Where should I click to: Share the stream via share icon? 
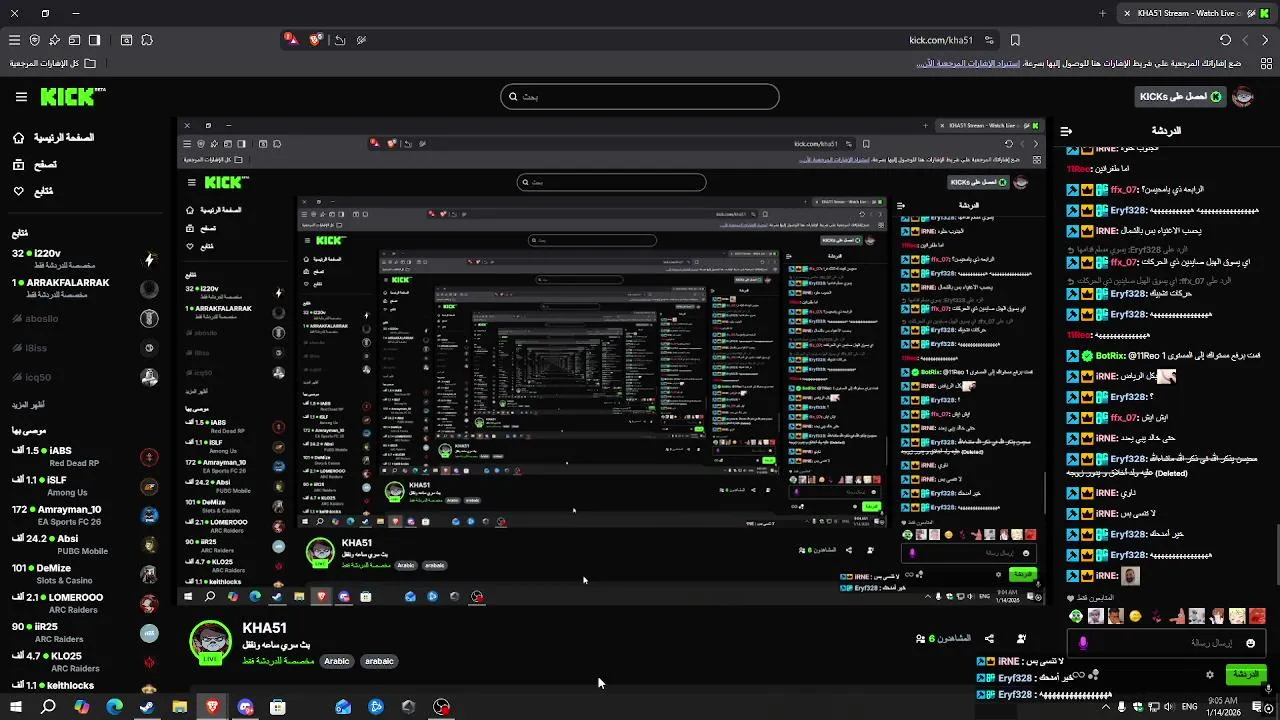coord(989,638)
